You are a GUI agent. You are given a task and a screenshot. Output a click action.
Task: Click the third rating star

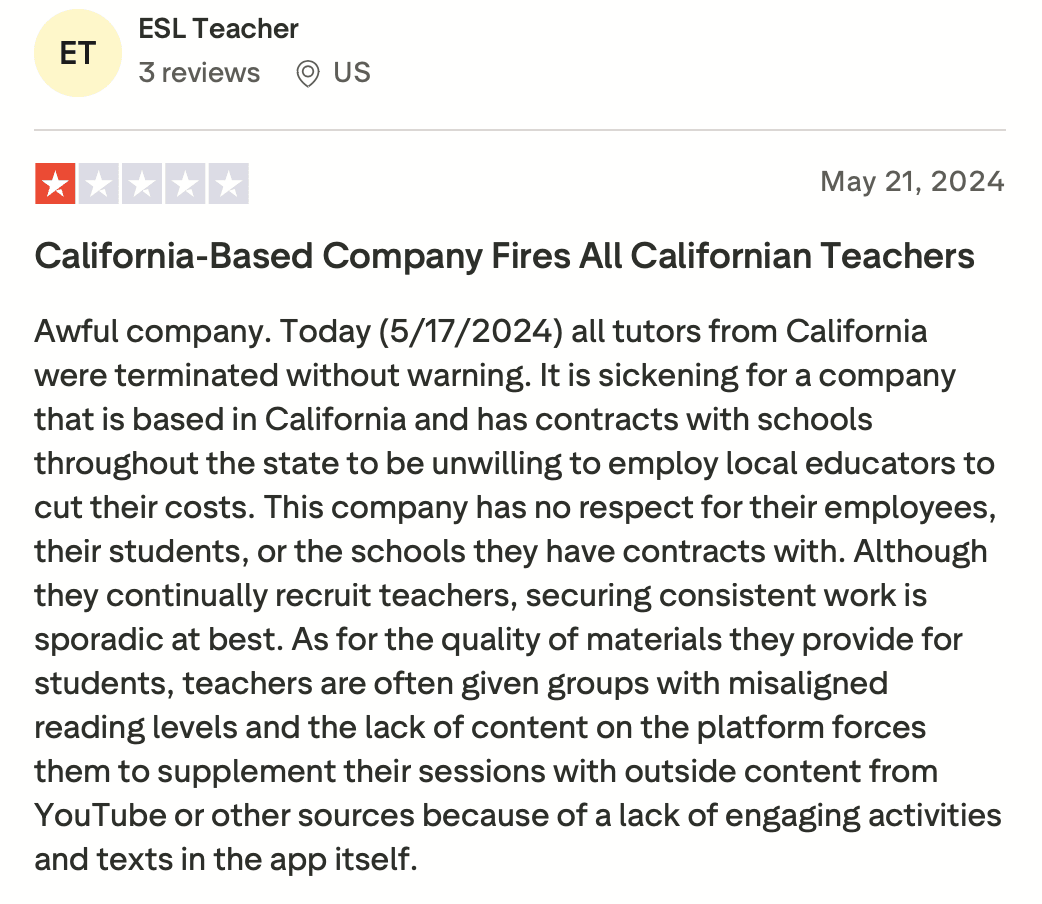(142, 184)
